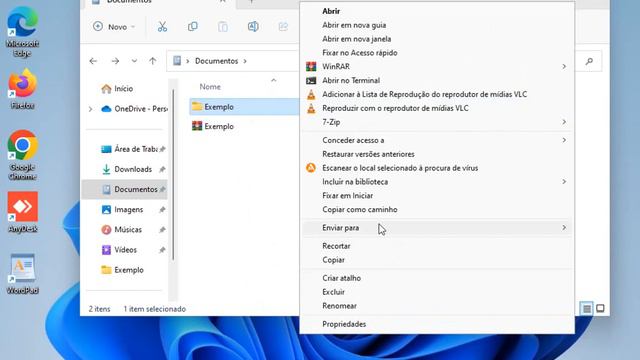Open AnyDesk desktop shortcut
The height and width of the screenshot is (360, 640).
tap(22, 212)
